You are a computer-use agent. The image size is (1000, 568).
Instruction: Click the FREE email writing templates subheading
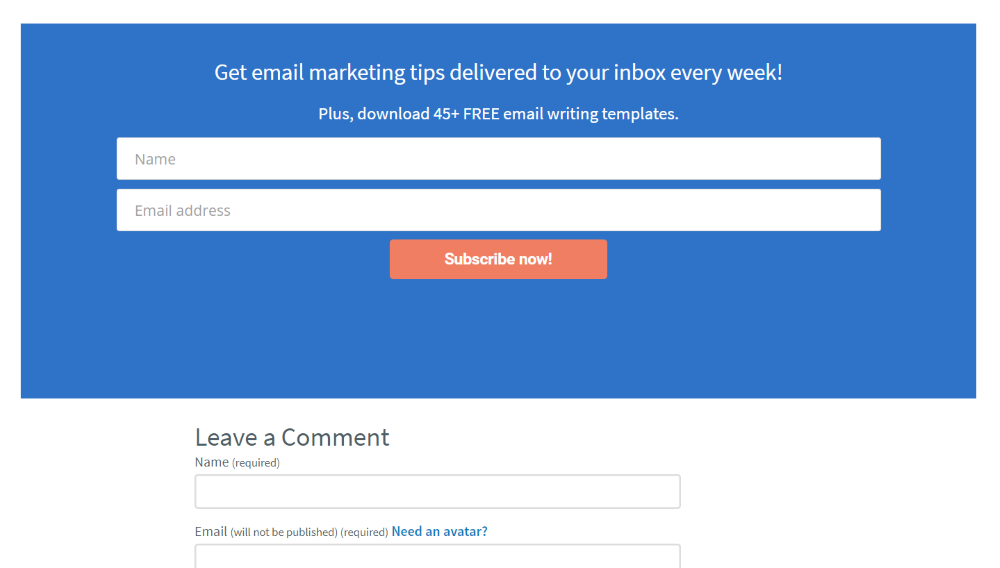point(498,114)
